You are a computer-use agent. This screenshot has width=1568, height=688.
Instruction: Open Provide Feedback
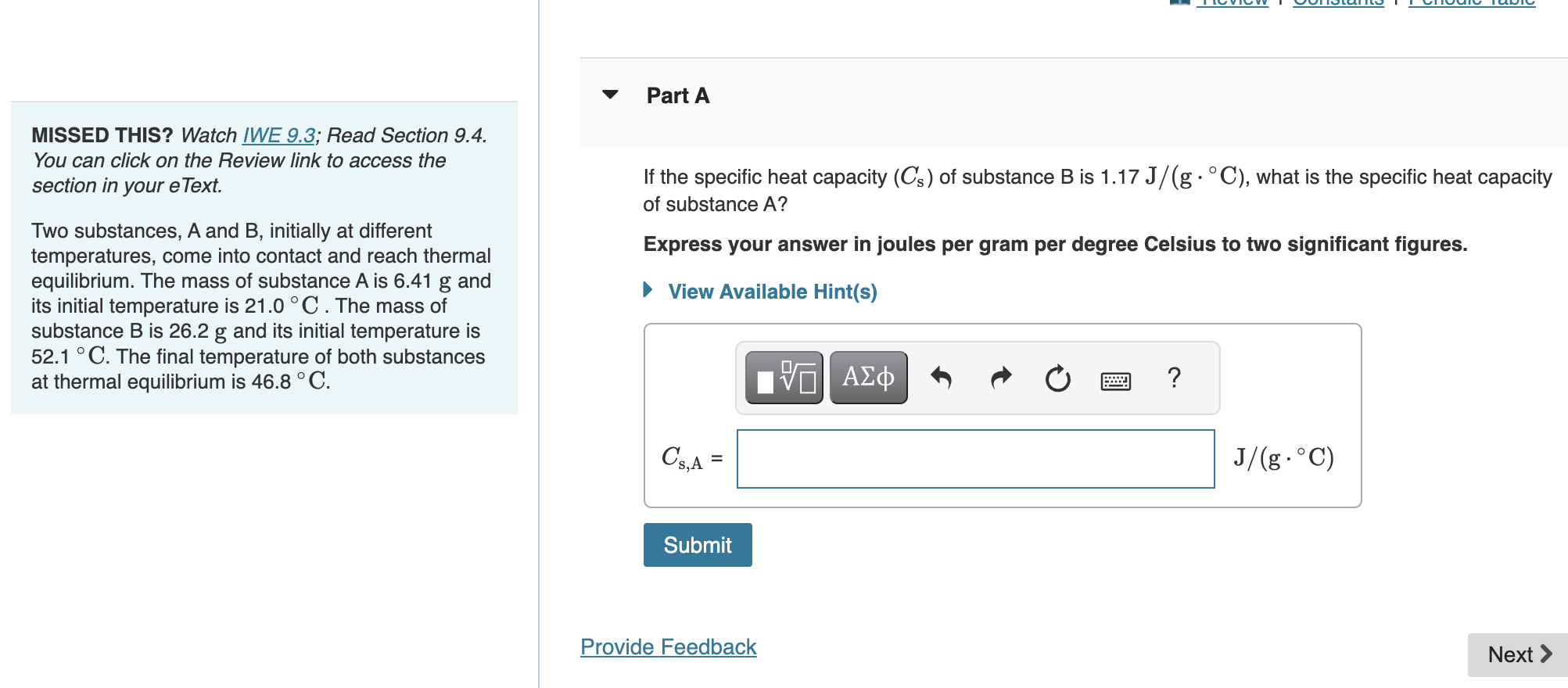(667, 647)
